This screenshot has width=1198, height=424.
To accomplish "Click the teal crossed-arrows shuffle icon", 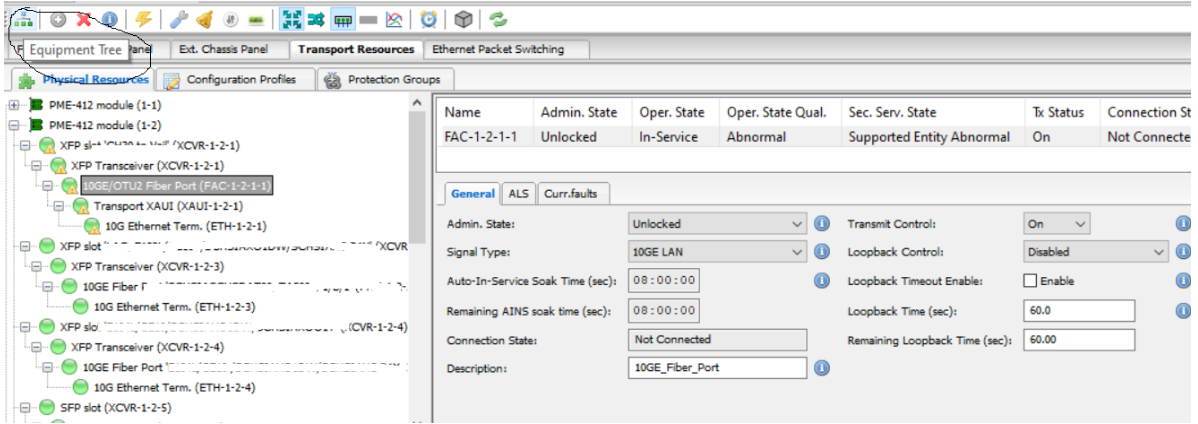I will [316, 19].
